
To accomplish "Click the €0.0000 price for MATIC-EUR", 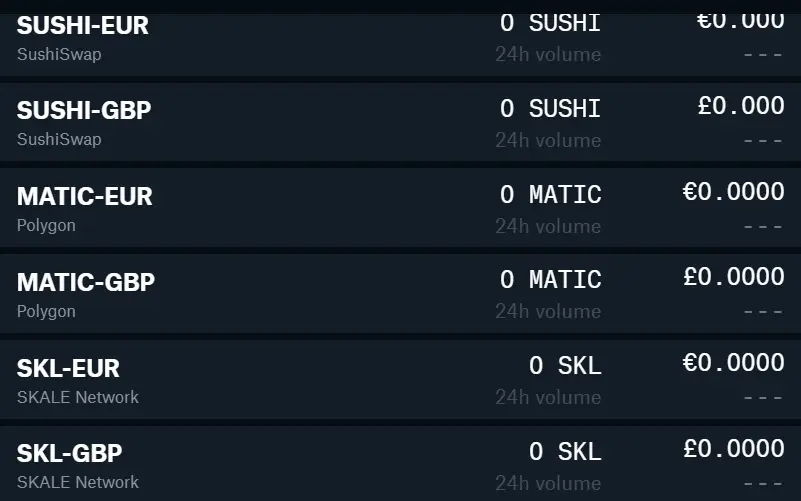I will (x=734, y=192).
